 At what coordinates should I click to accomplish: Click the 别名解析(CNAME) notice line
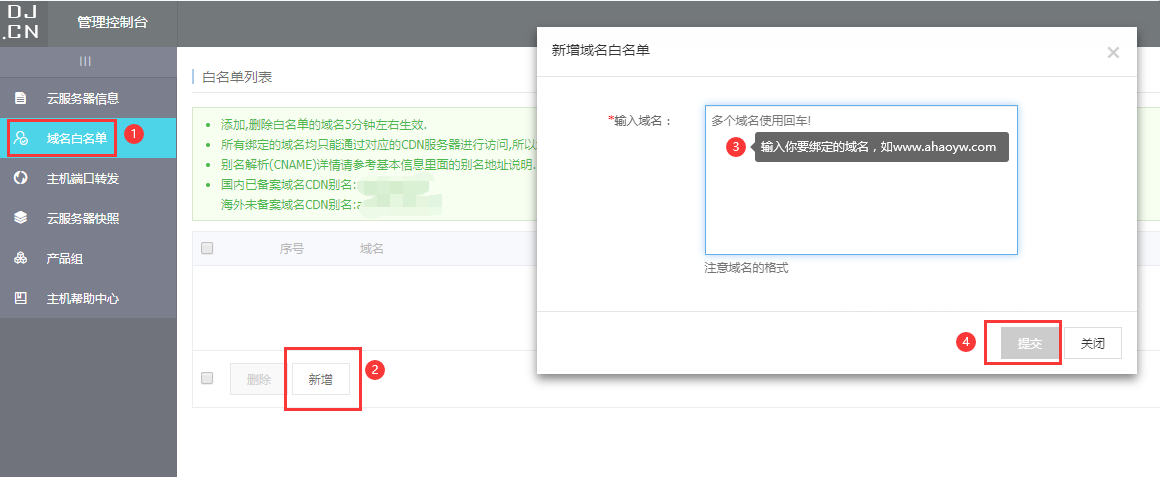(378, 164)
